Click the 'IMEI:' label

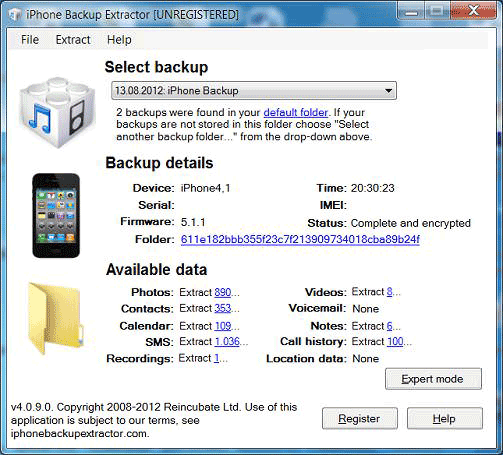pyautogui.click(x=333, y=205)
